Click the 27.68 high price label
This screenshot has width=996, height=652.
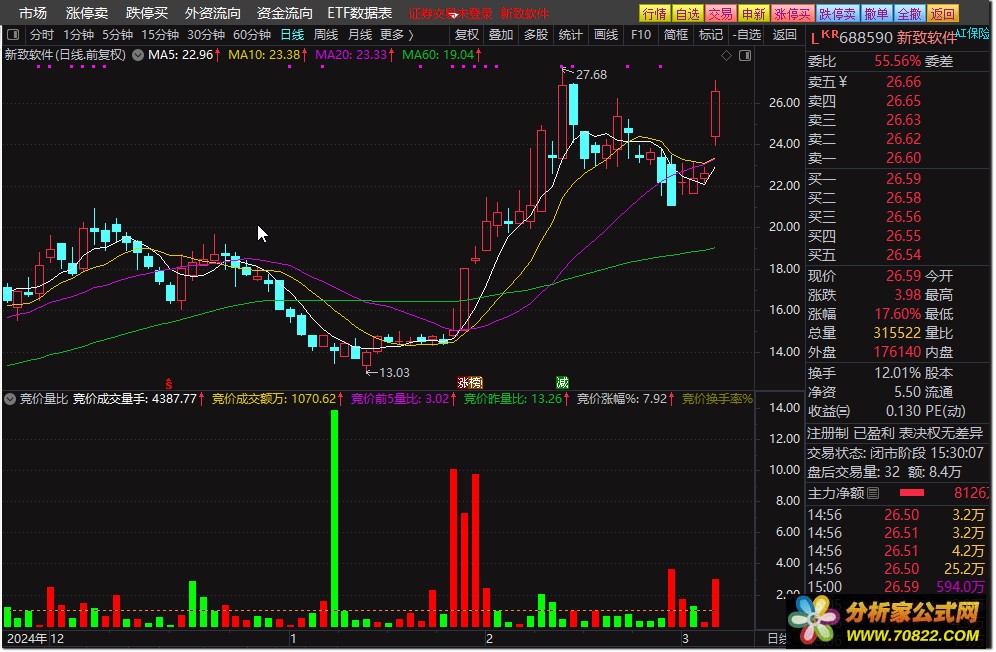591,74
